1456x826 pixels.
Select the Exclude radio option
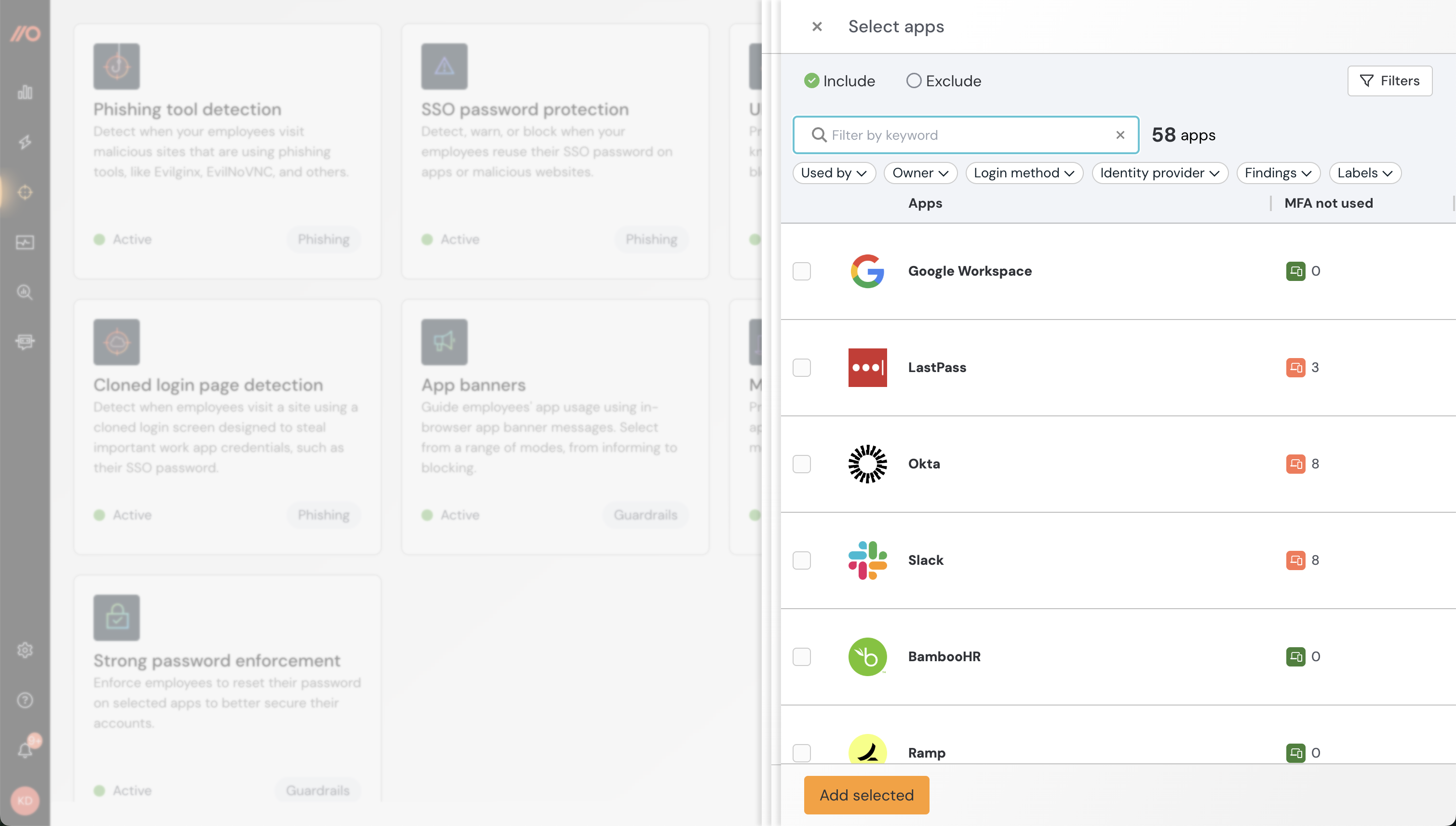(x=914, y=80)
